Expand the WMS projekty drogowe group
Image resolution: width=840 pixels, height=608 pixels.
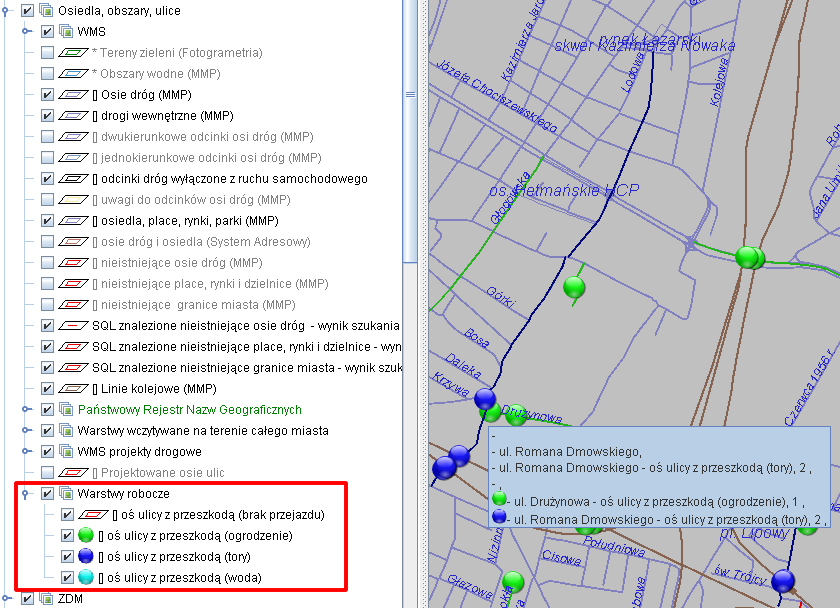point(27,452)
